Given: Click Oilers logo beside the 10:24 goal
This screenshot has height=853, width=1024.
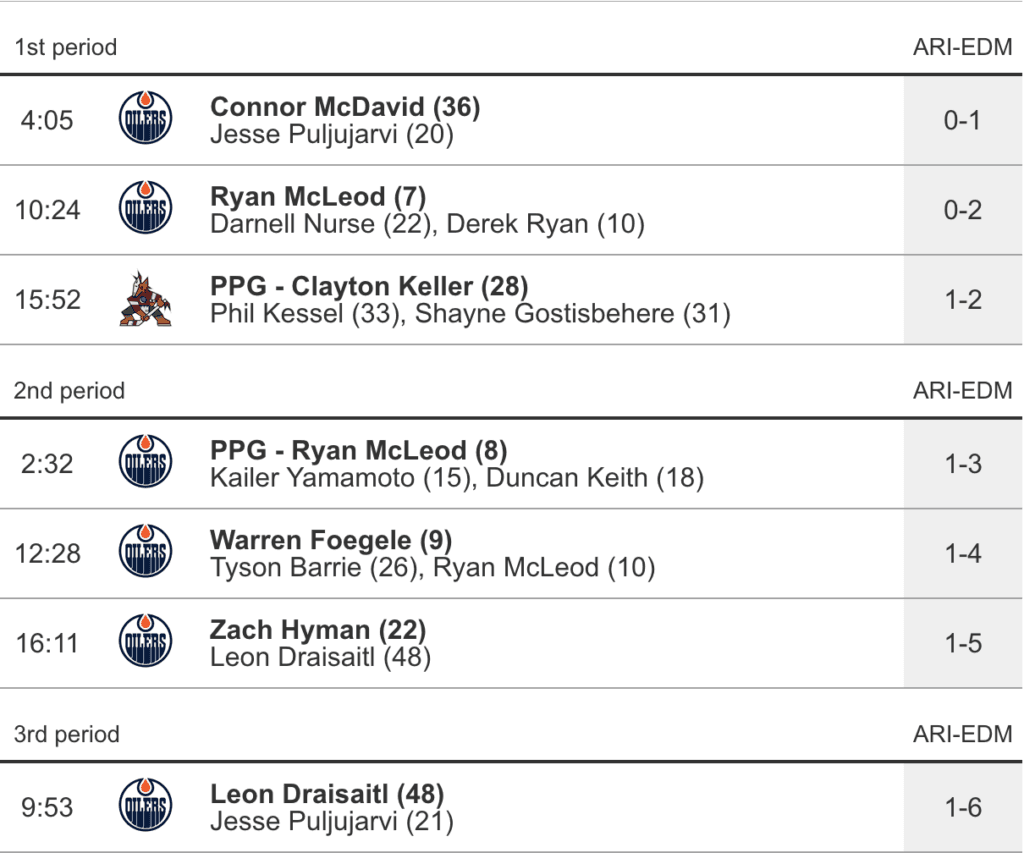Looking at the screenshot, I should 145,210.
